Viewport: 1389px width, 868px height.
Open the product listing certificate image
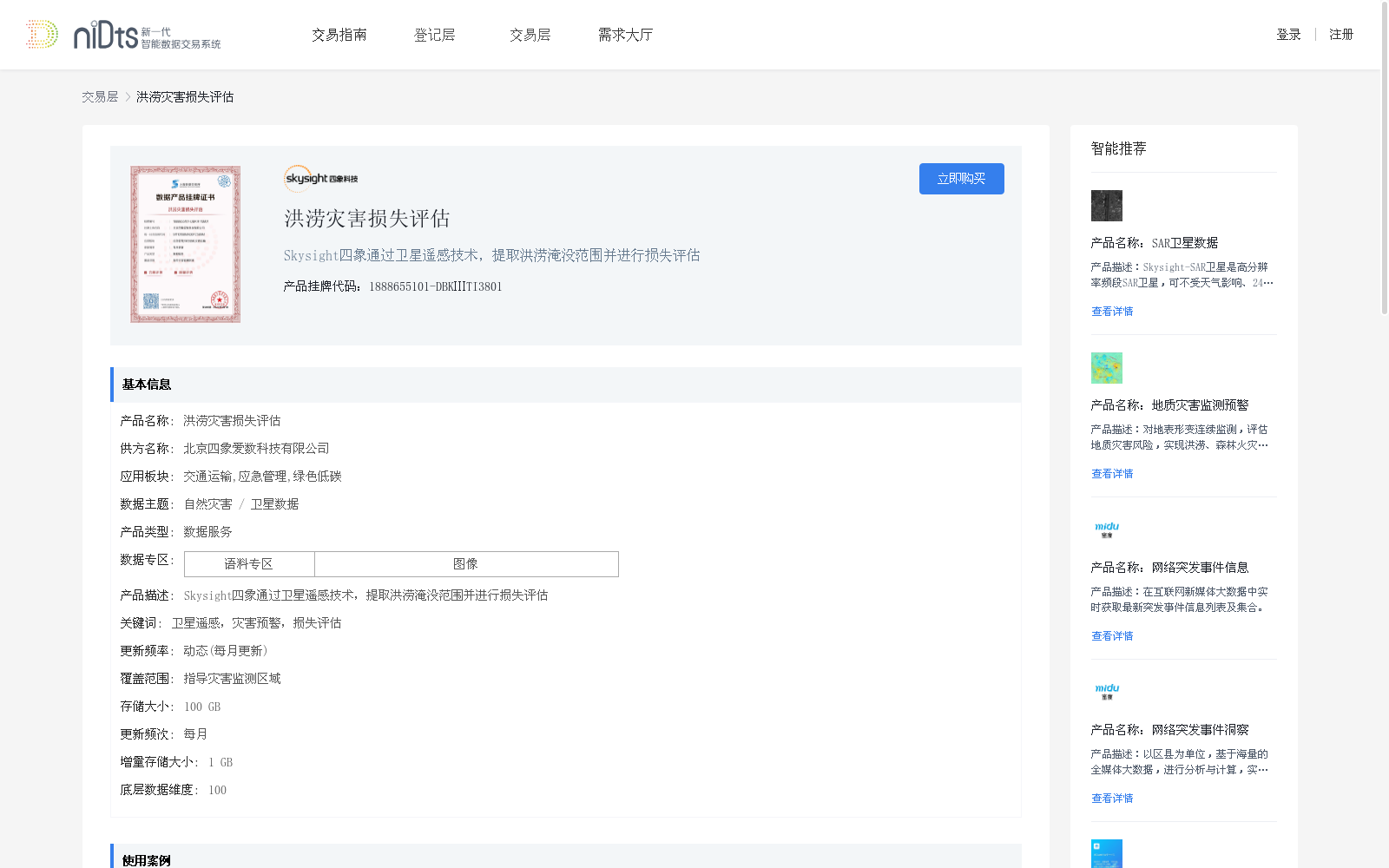(x=185, y=245)
